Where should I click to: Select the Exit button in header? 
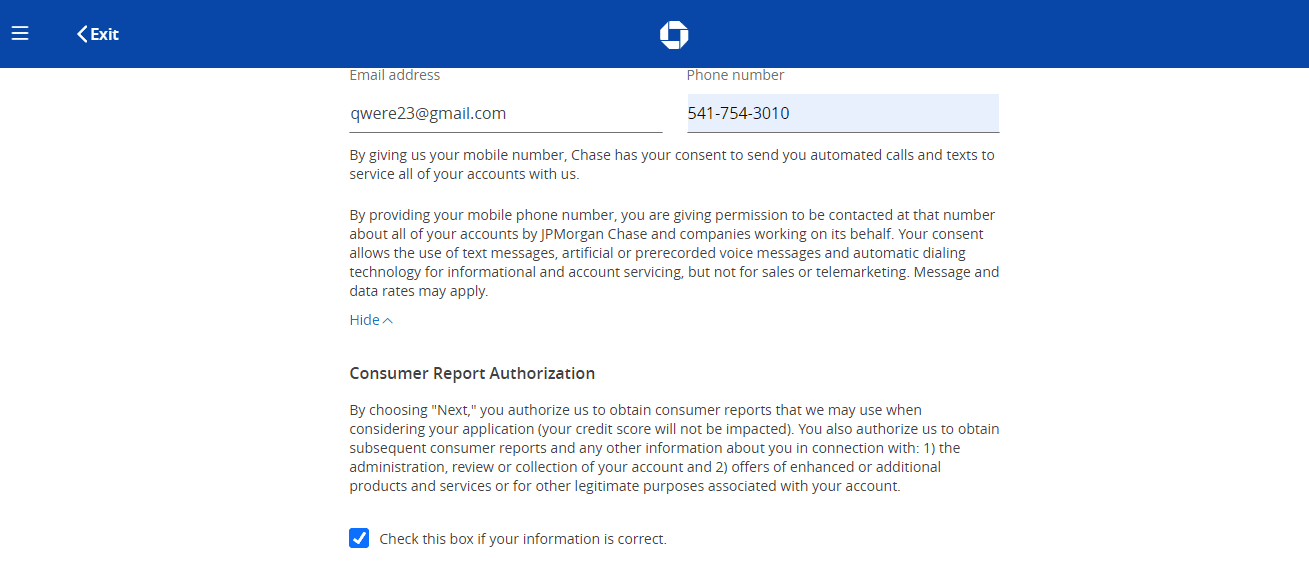(98, 34)
